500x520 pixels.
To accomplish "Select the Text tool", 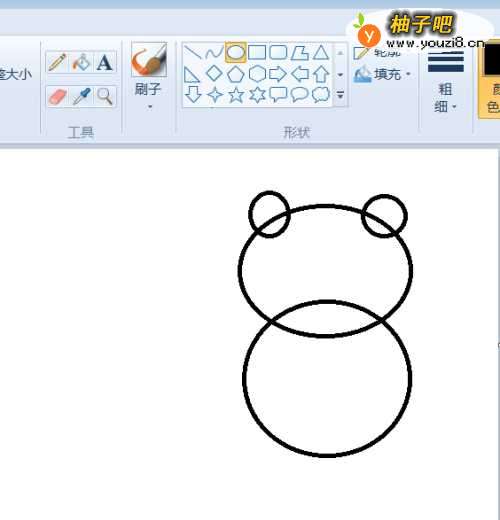I will [105, 62].
